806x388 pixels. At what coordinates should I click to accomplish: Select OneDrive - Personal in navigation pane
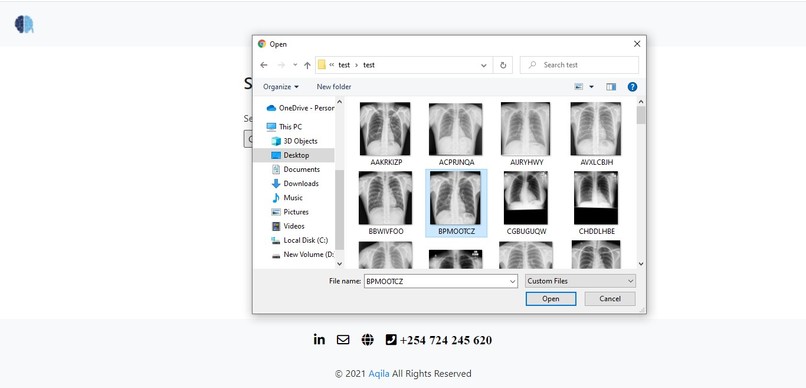(x=300, y=108)
